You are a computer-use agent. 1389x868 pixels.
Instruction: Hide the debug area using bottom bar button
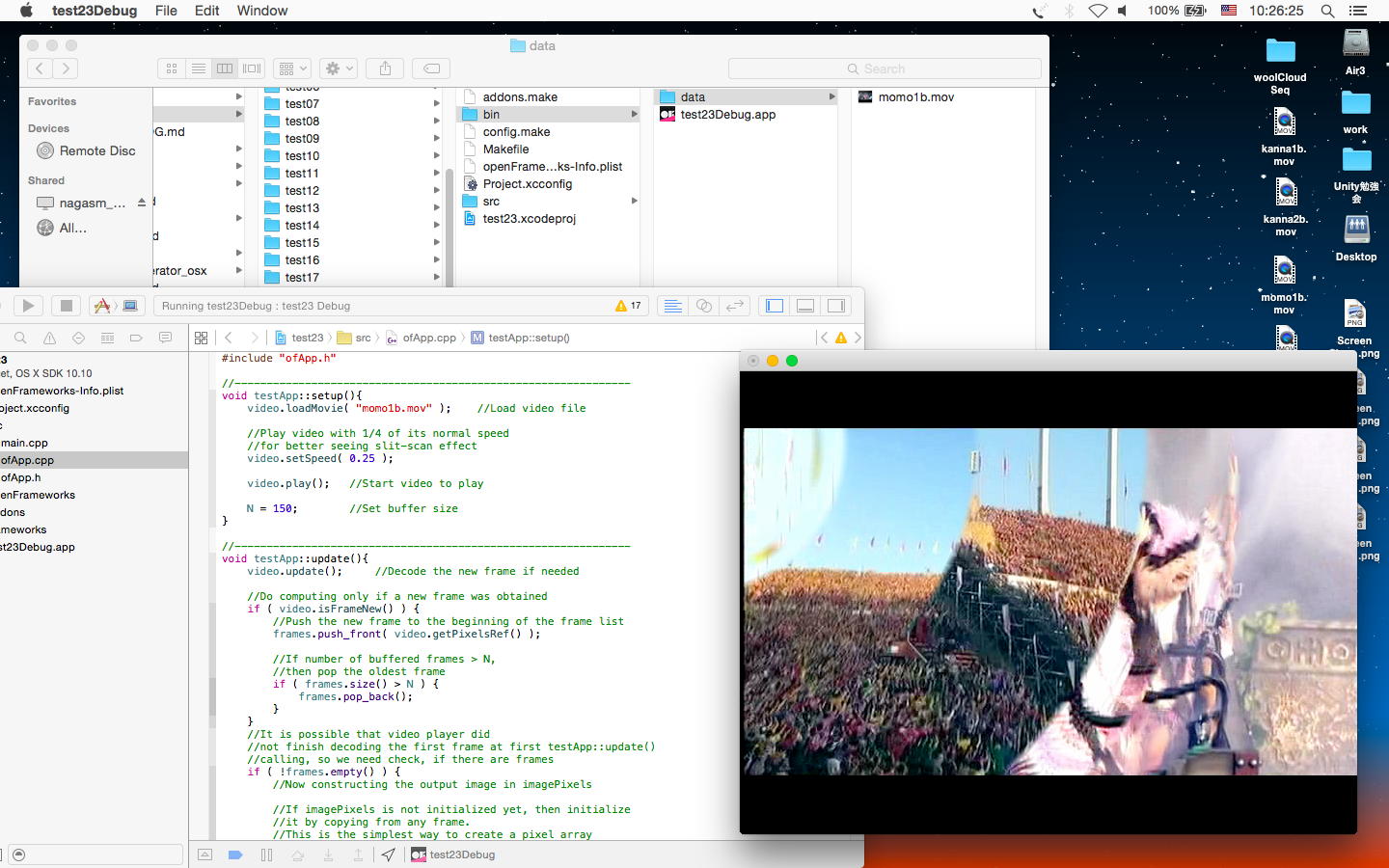[x=204, y=854]
